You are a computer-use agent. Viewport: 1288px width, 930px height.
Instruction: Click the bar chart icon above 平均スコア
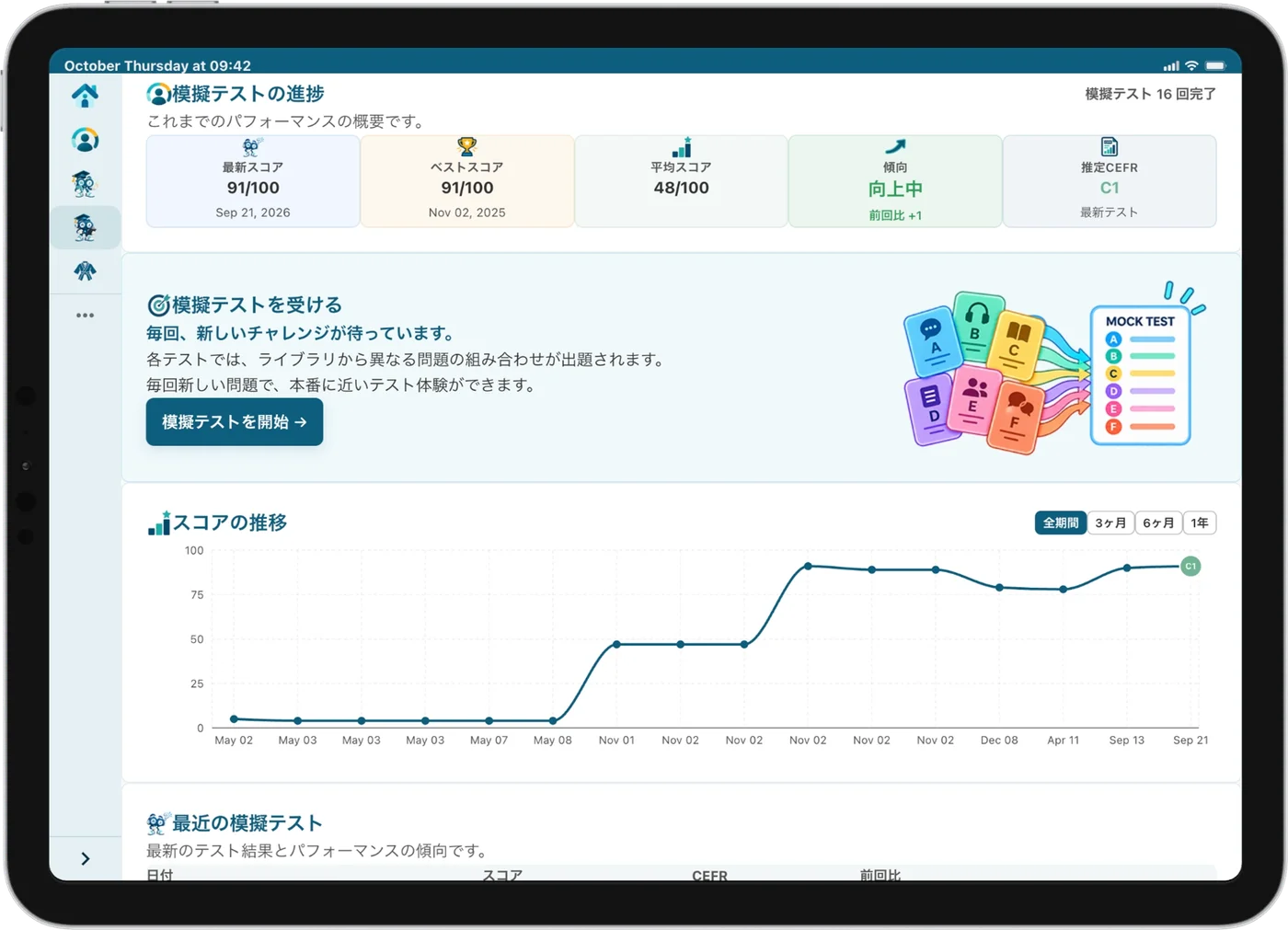pos(682,147)
